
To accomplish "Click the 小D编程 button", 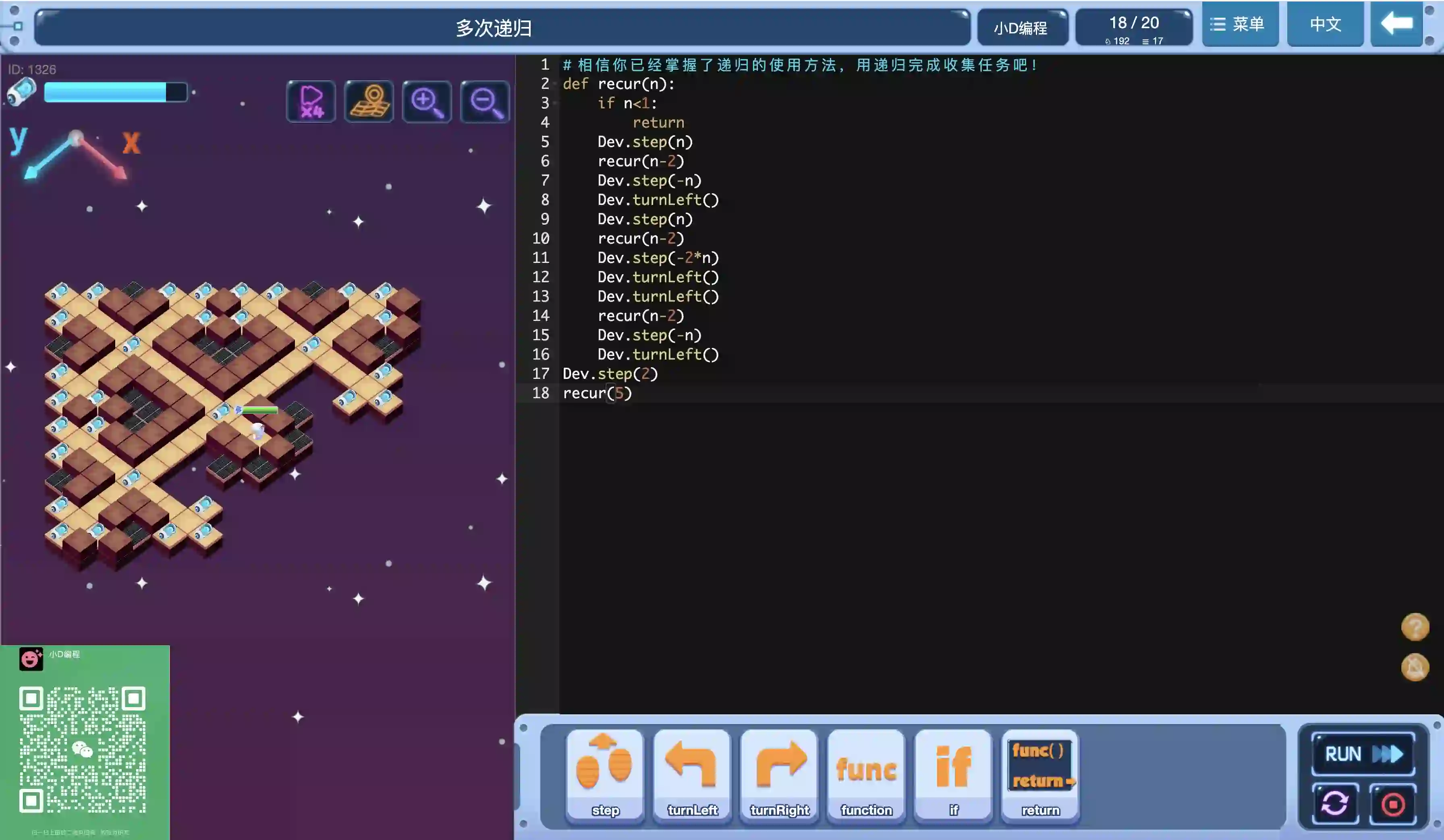I will point(1022,27).
